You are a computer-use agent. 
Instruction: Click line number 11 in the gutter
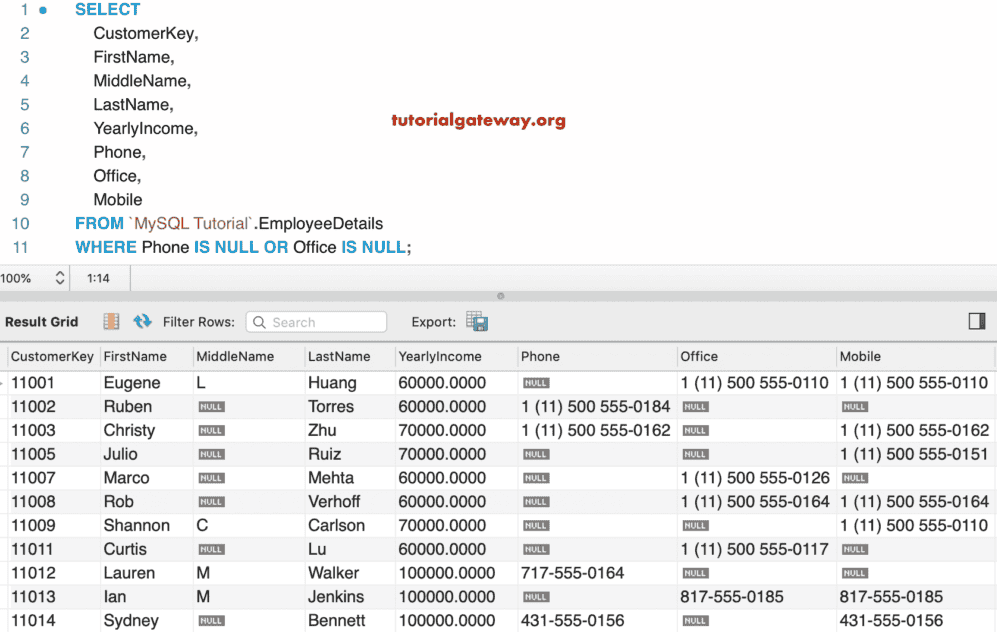coord(20,247)
